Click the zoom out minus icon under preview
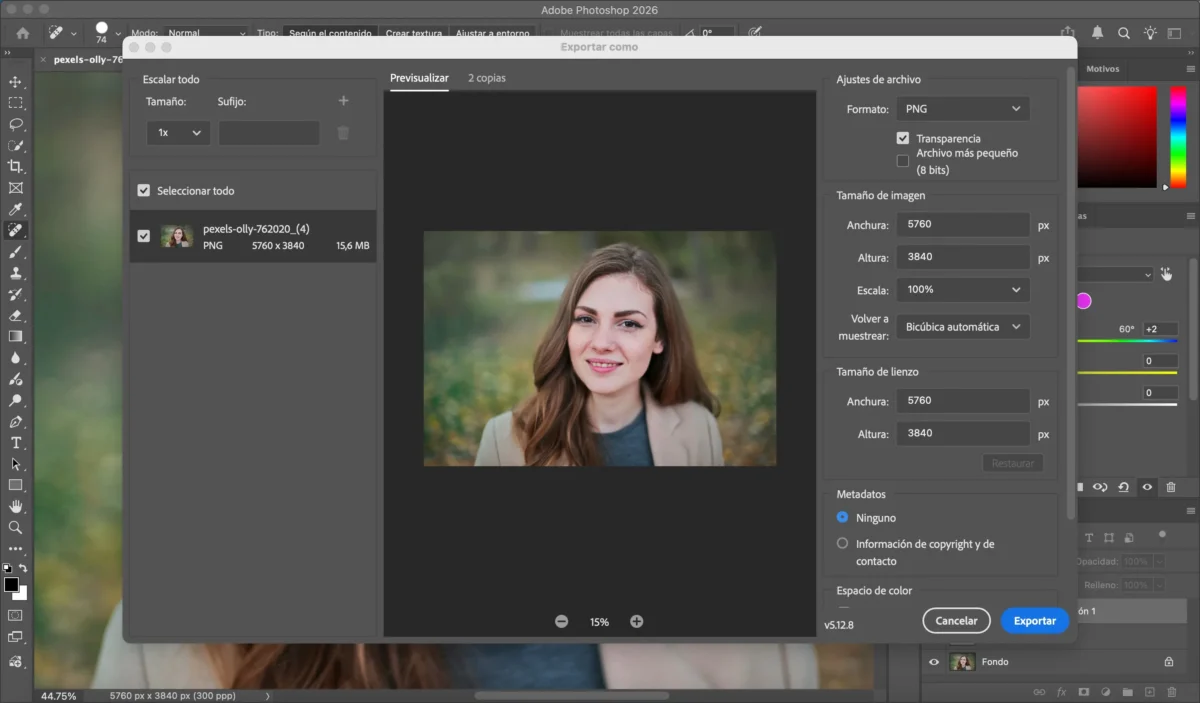Image resolution: width=1200 pixels, height=703 pixels. [561, 622]
